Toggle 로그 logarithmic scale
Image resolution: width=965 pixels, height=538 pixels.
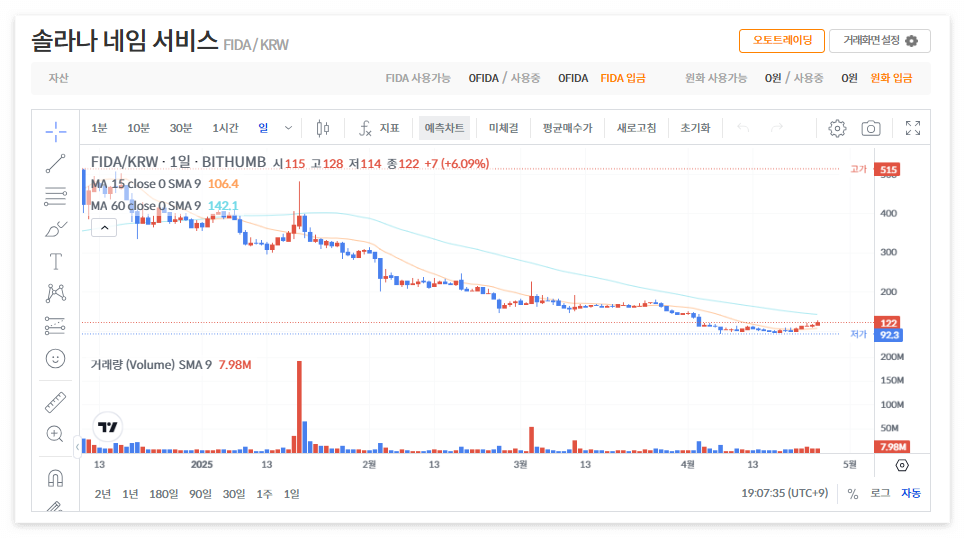click(880, 494)
